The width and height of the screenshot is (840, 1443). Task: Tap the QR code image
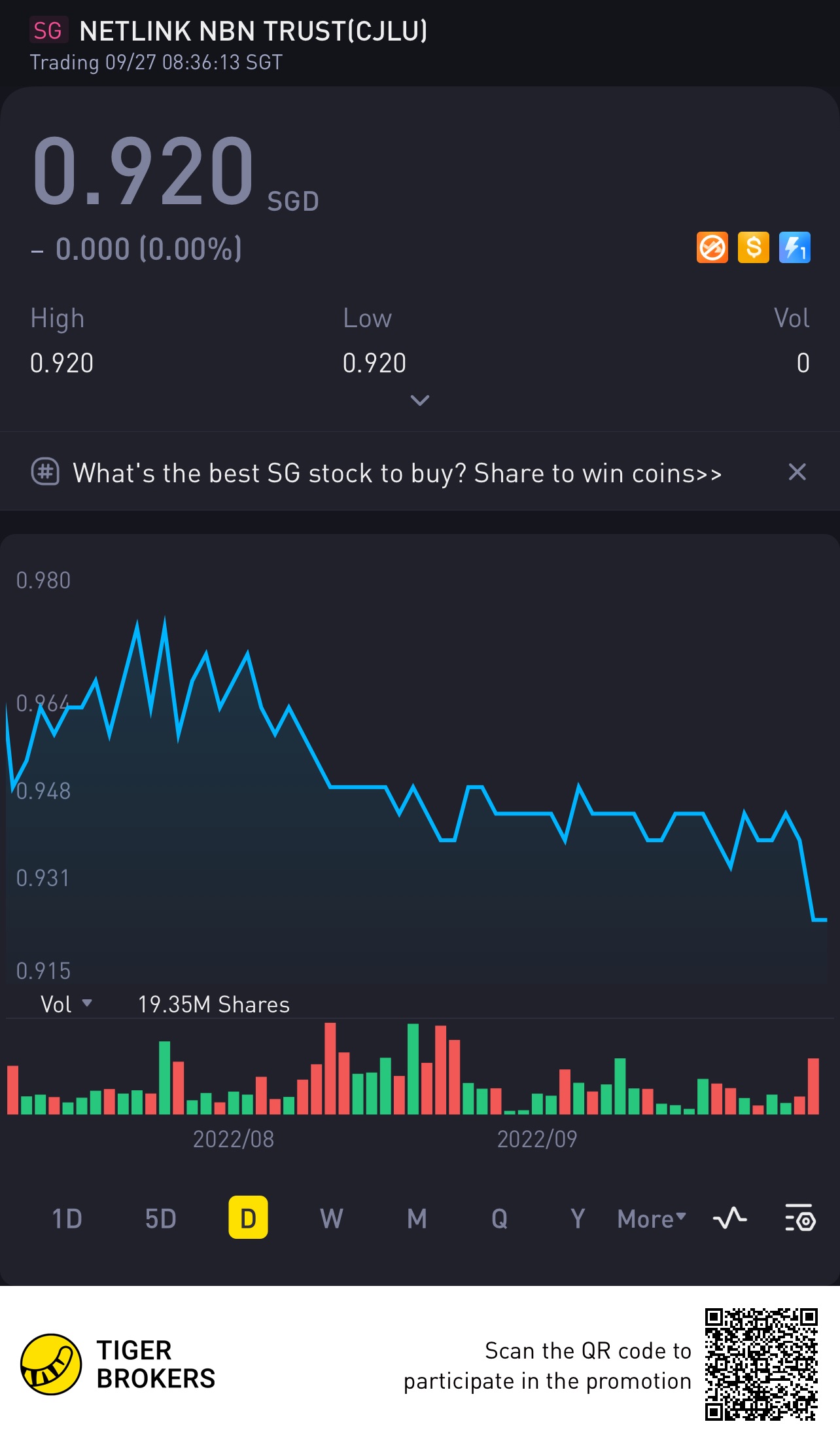coord(761,1364)
